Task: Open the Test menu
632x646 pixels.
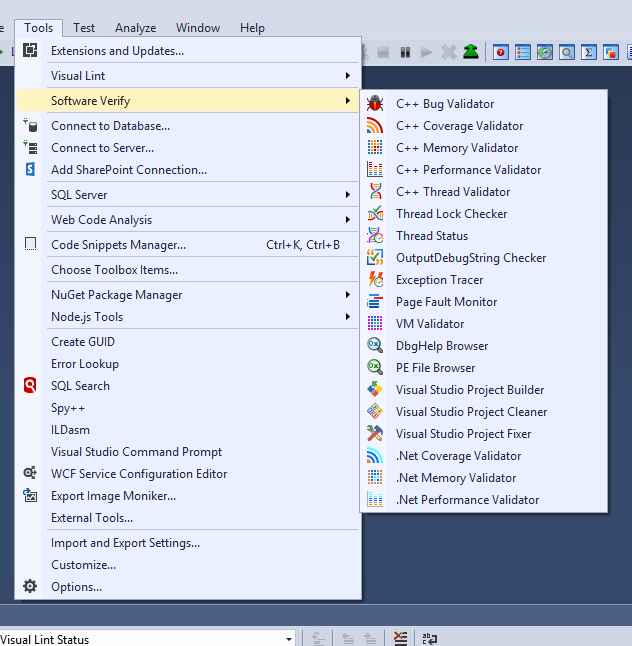Action: (84, 28)
